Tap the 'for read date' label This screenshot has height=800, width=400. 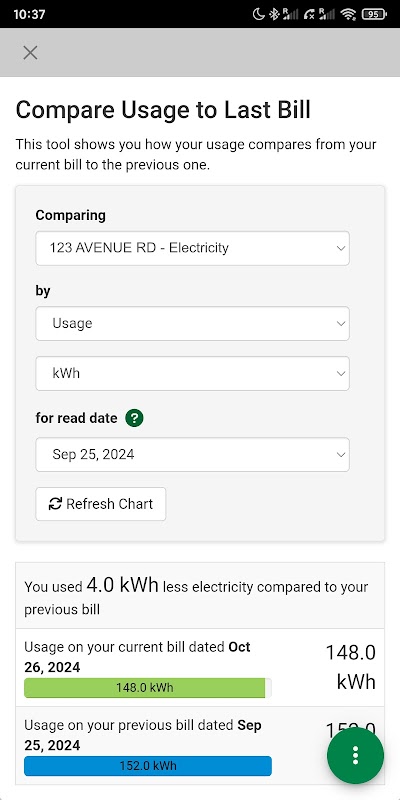coord(77,418)
